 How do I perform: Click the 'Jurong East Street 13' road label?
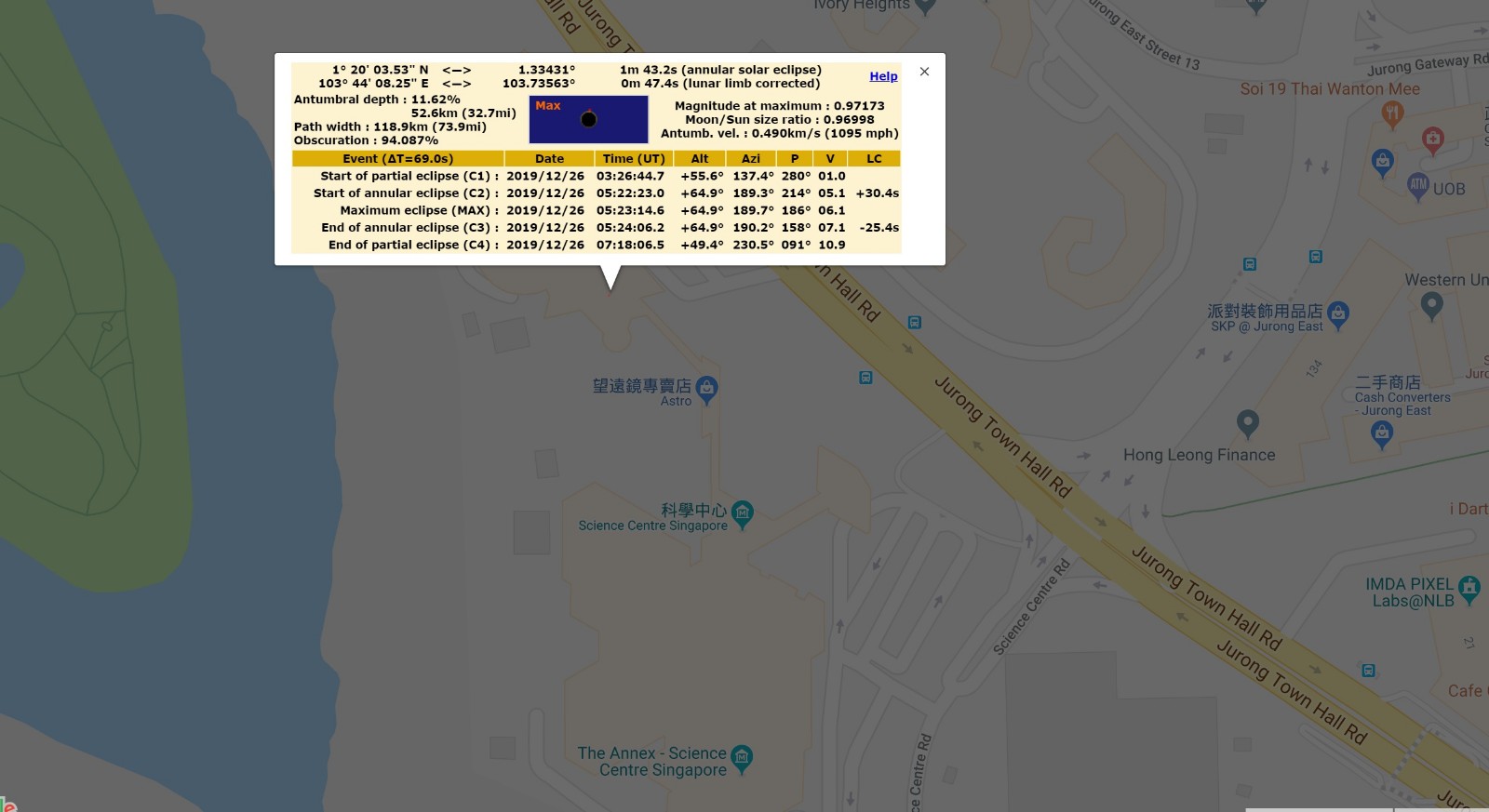1145,34
